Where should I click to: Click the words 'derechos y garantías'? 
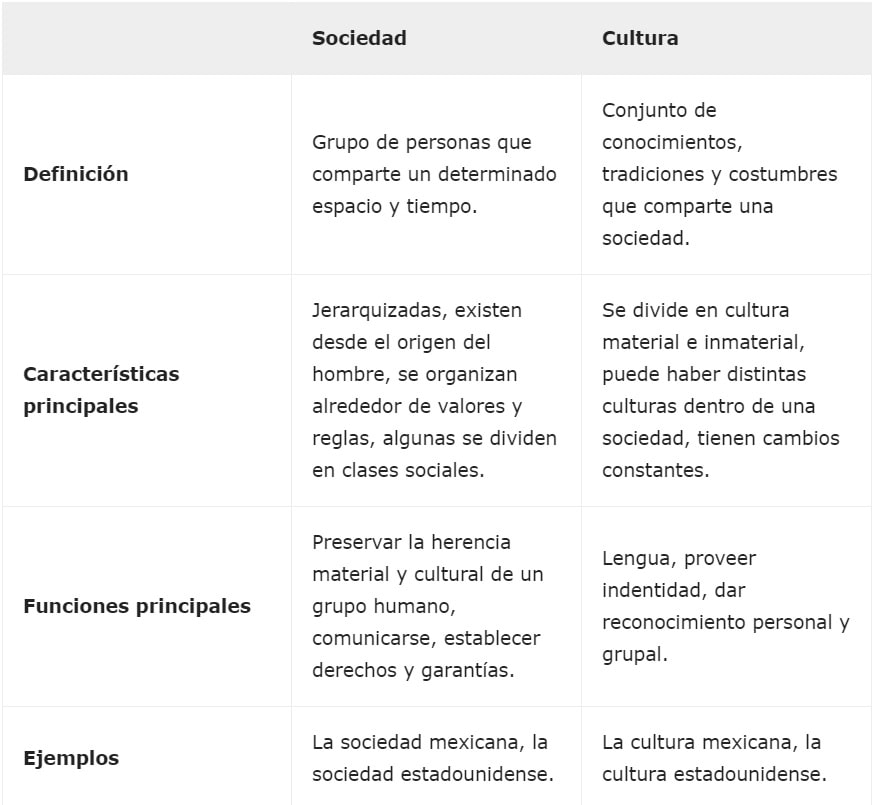413,670
